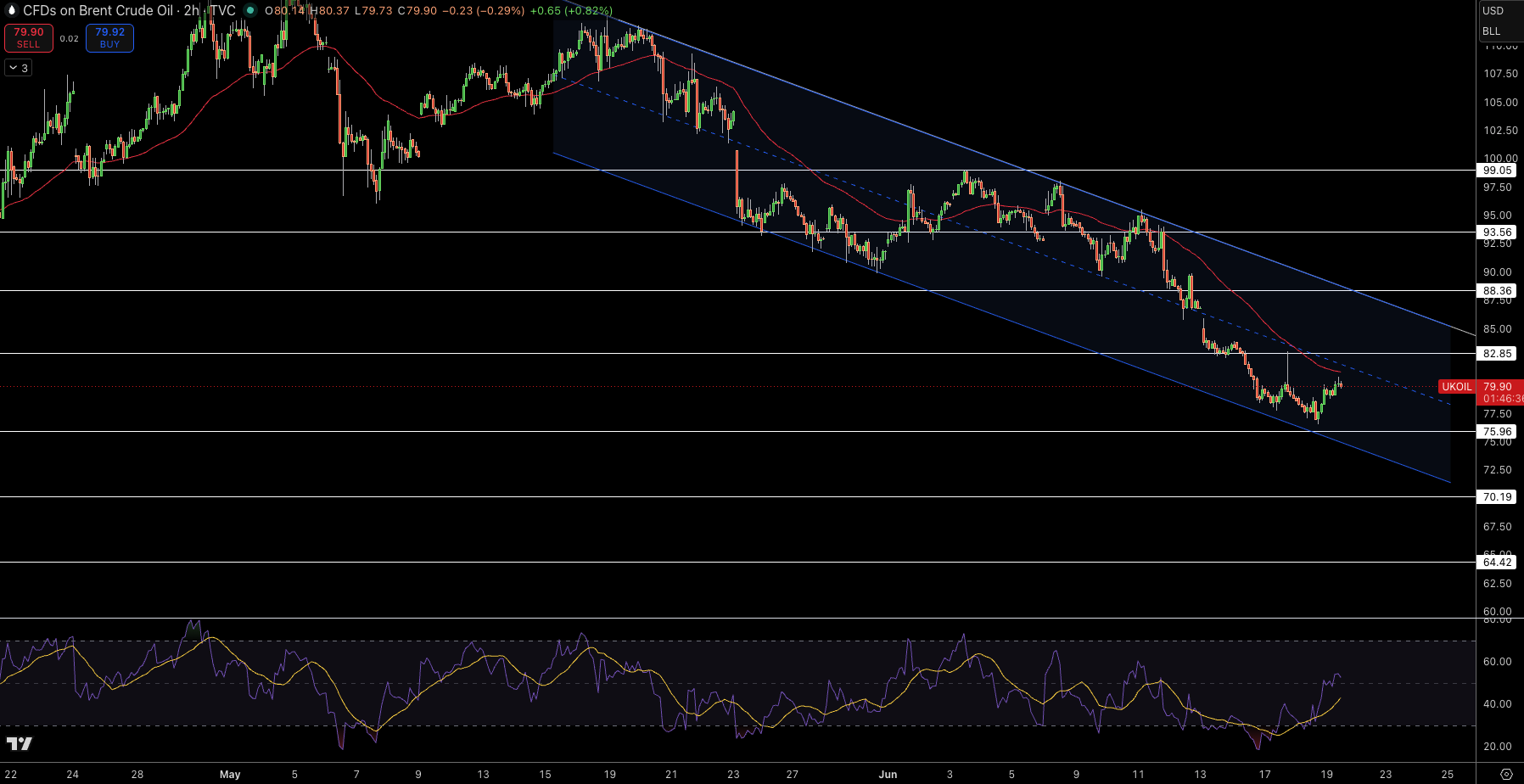Viewport: 1524px width, 784px height.
Task: Click 95.00 on the price axis
Action: [1497, 216]
